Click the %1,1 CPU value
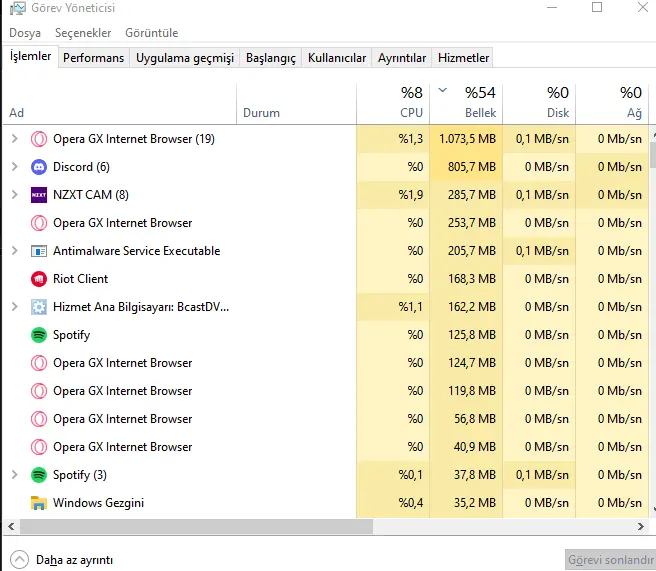 (411, 307)
